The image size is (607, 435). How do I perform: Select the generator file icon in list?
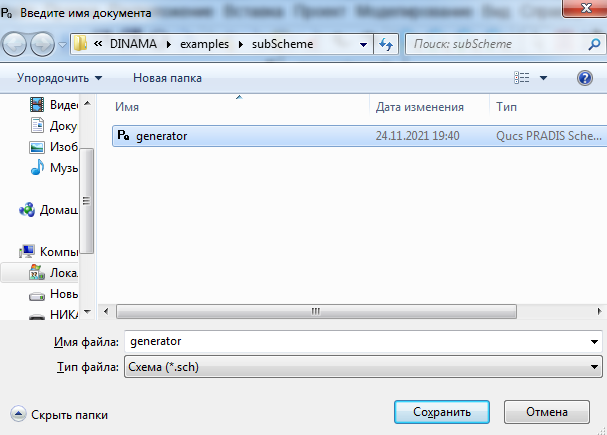123,135
